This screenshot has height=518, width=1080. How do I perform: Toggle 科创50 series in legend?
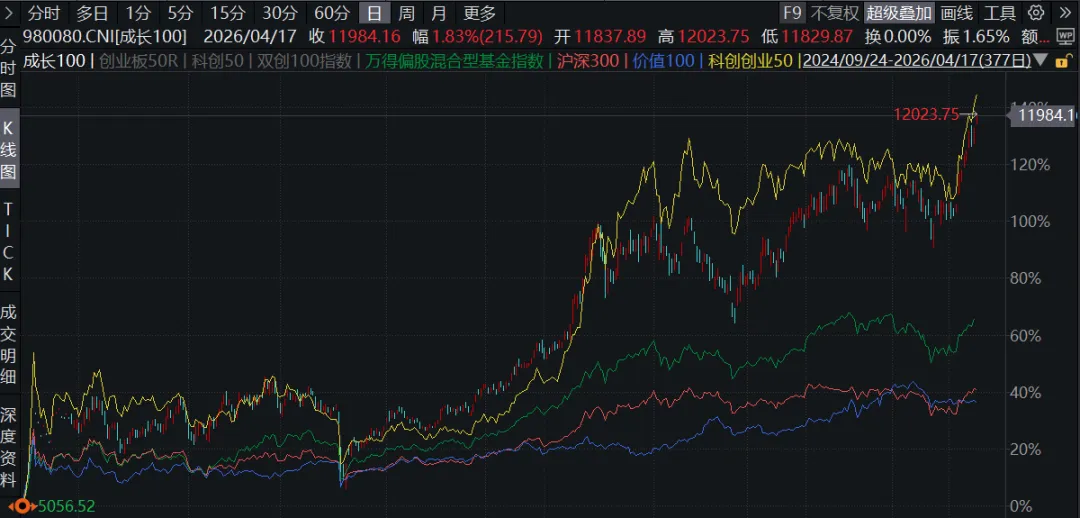coord(217,61)
